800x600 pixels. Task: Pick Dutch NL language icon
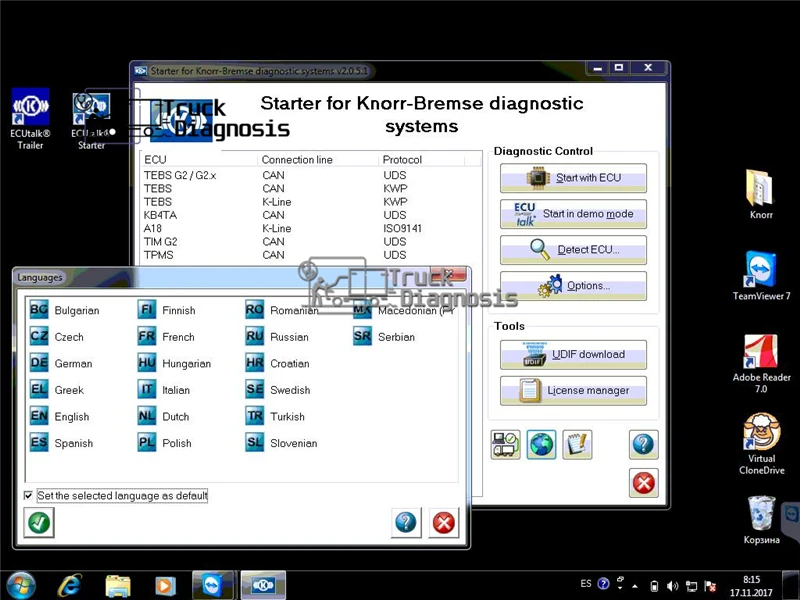pyautogui.click(x=147, y=416)
